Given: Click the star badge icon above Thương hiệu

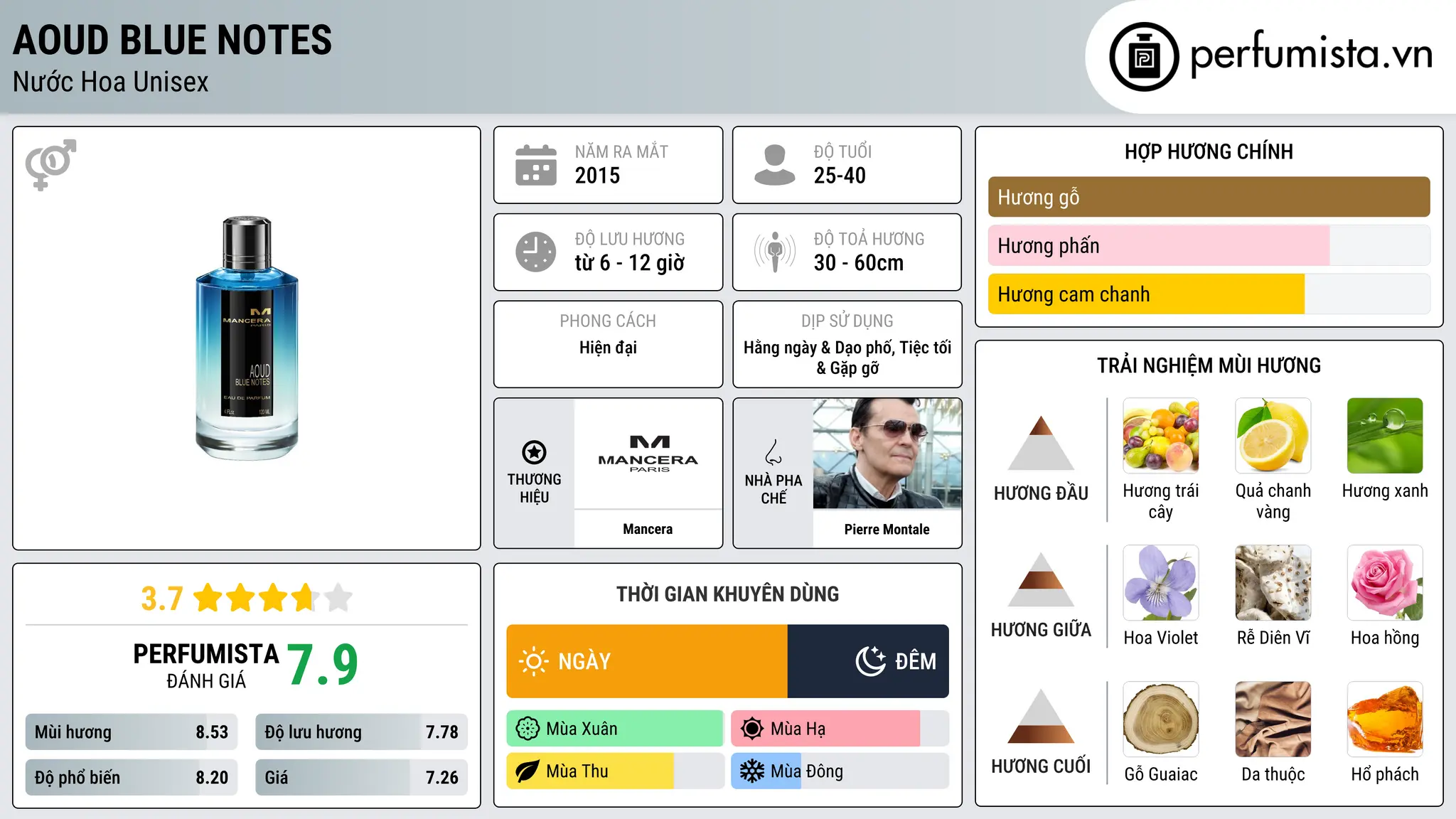Looking at the screenshot, I should coord(534,451).
